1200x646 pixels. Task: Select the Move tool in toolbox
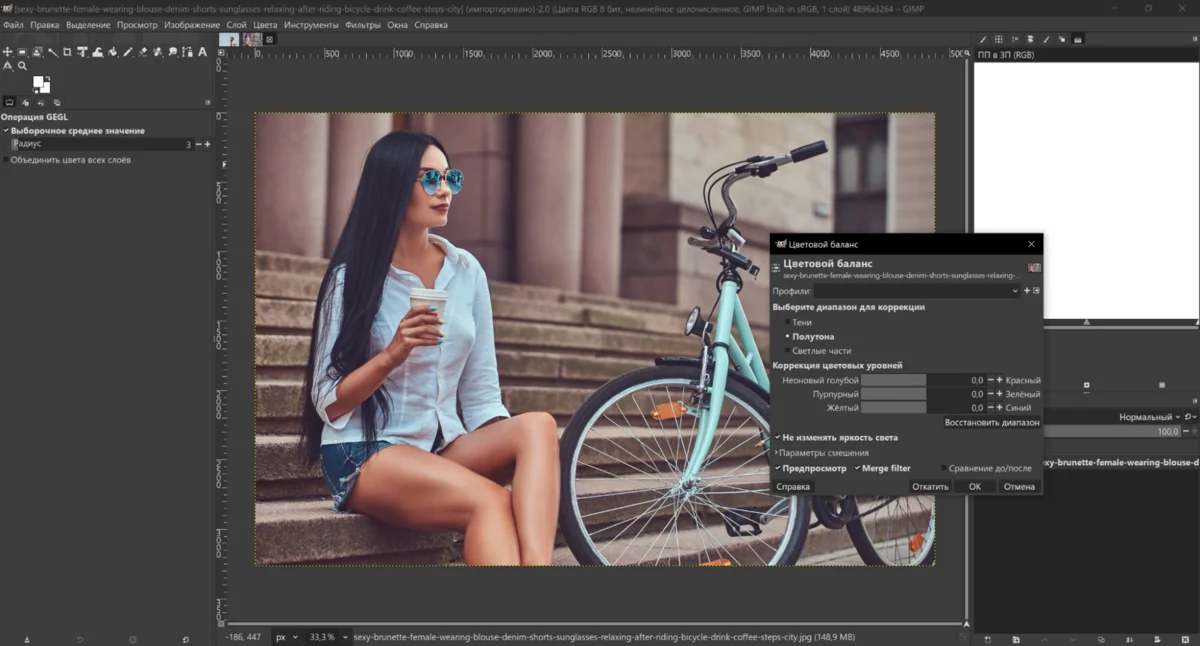(8, 52)
